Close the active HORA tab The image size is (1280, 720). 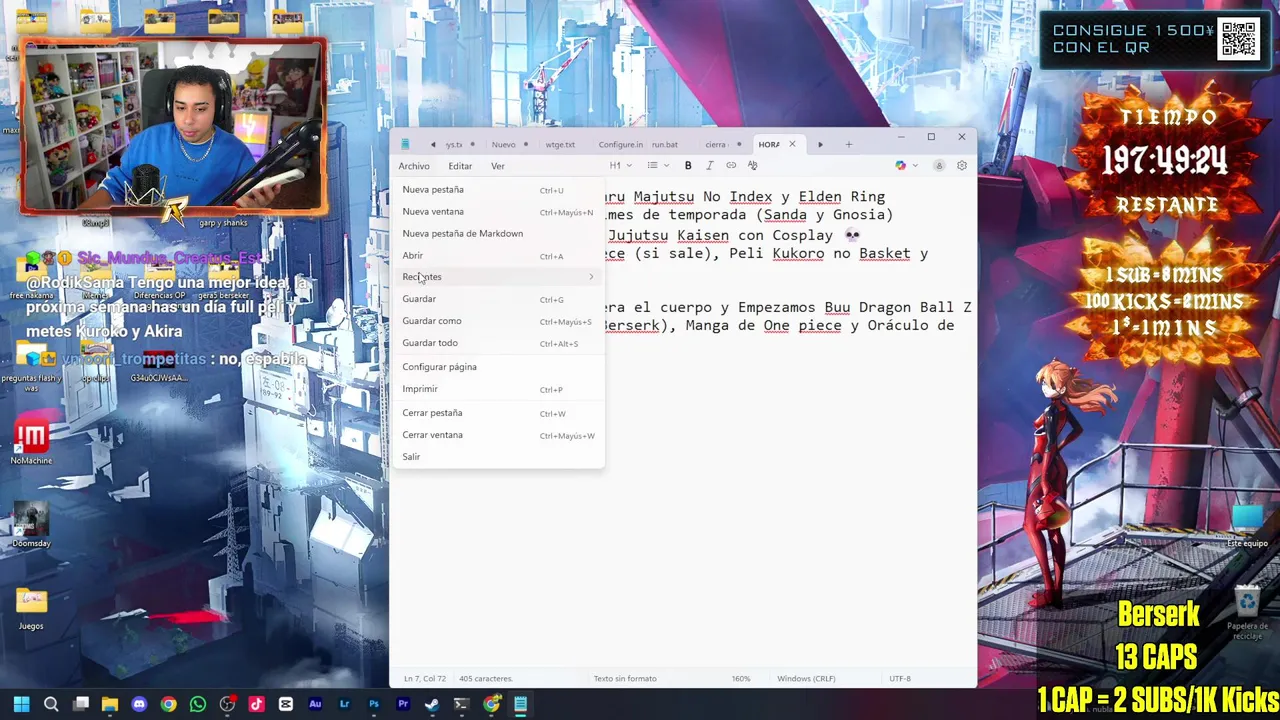pyautogui.click(x=792, y=145)
